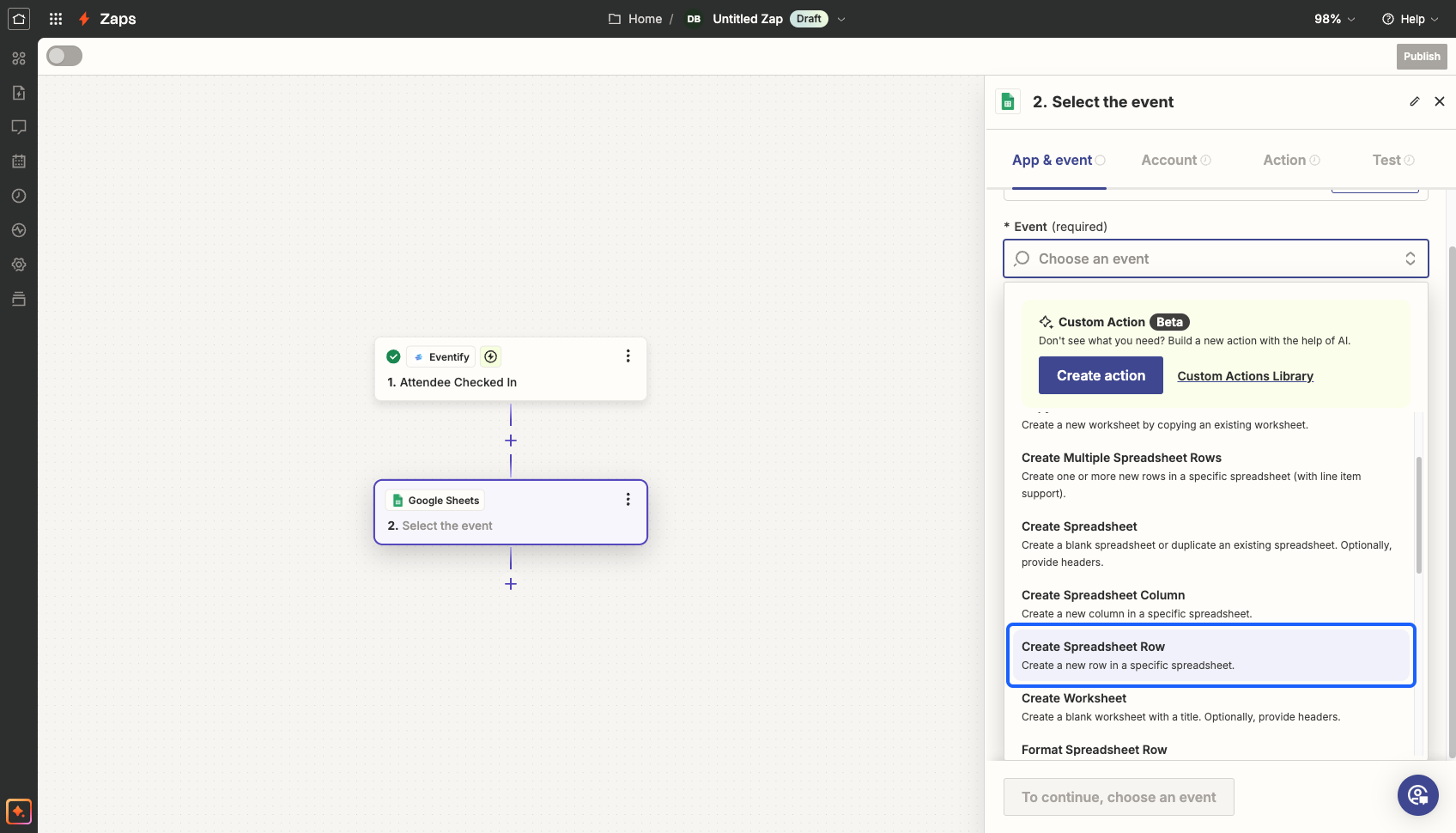Click the event list scrollbar

1418,515
